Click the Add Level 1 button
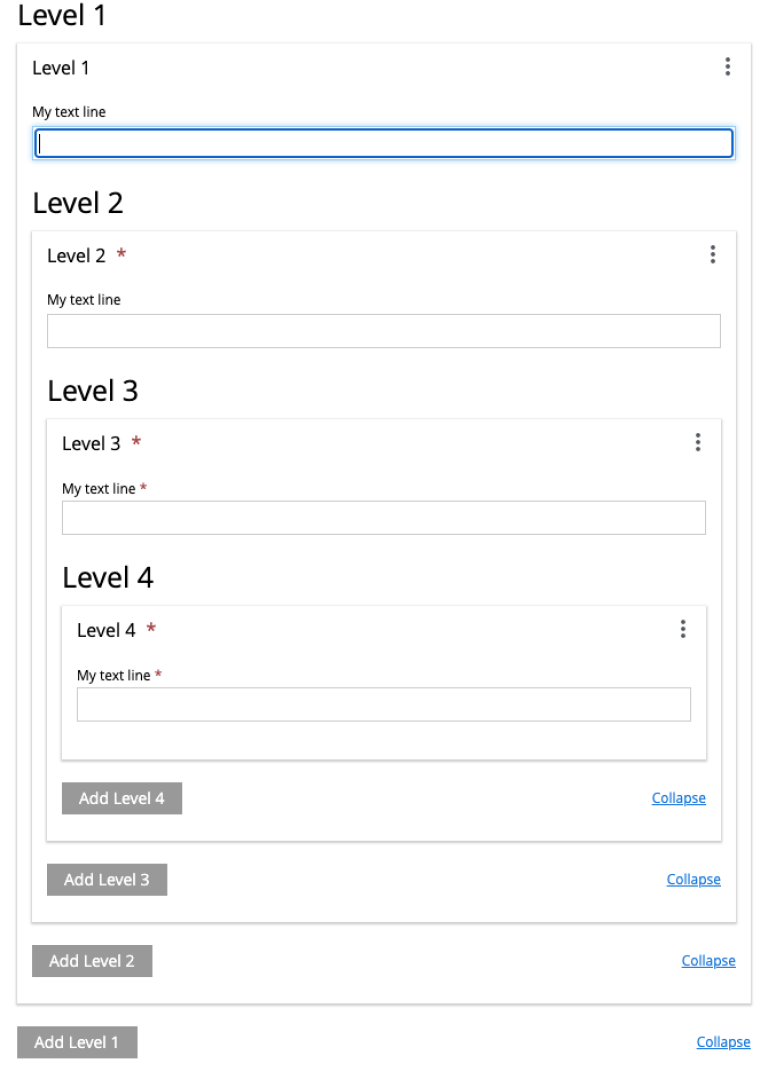The image size is (768, 1071). (x=77, y=1042)
